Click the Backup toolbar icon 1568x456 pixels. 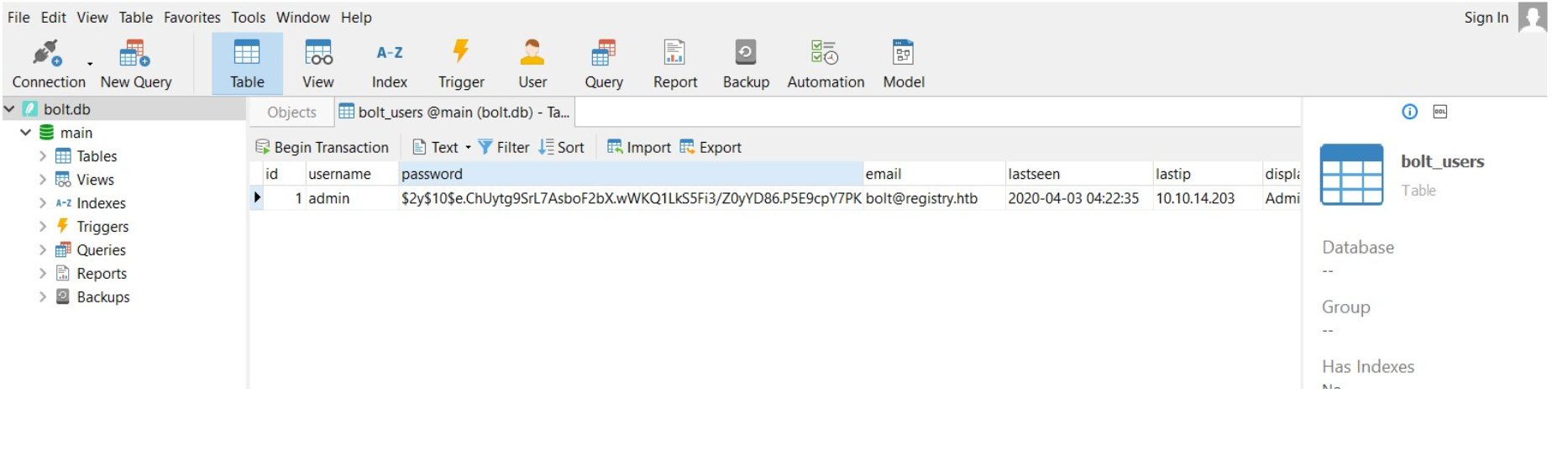[746, 54]
